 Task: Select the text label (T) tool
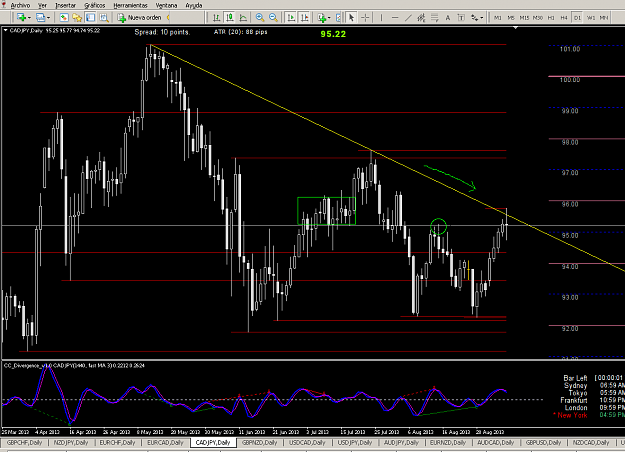click(461, 18)
